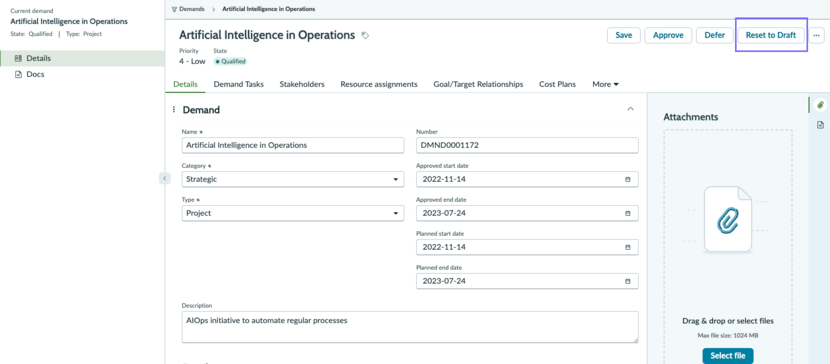Select Details in left sidebar
This screenshot has width=830, height=364.
[x=82, y=58]
